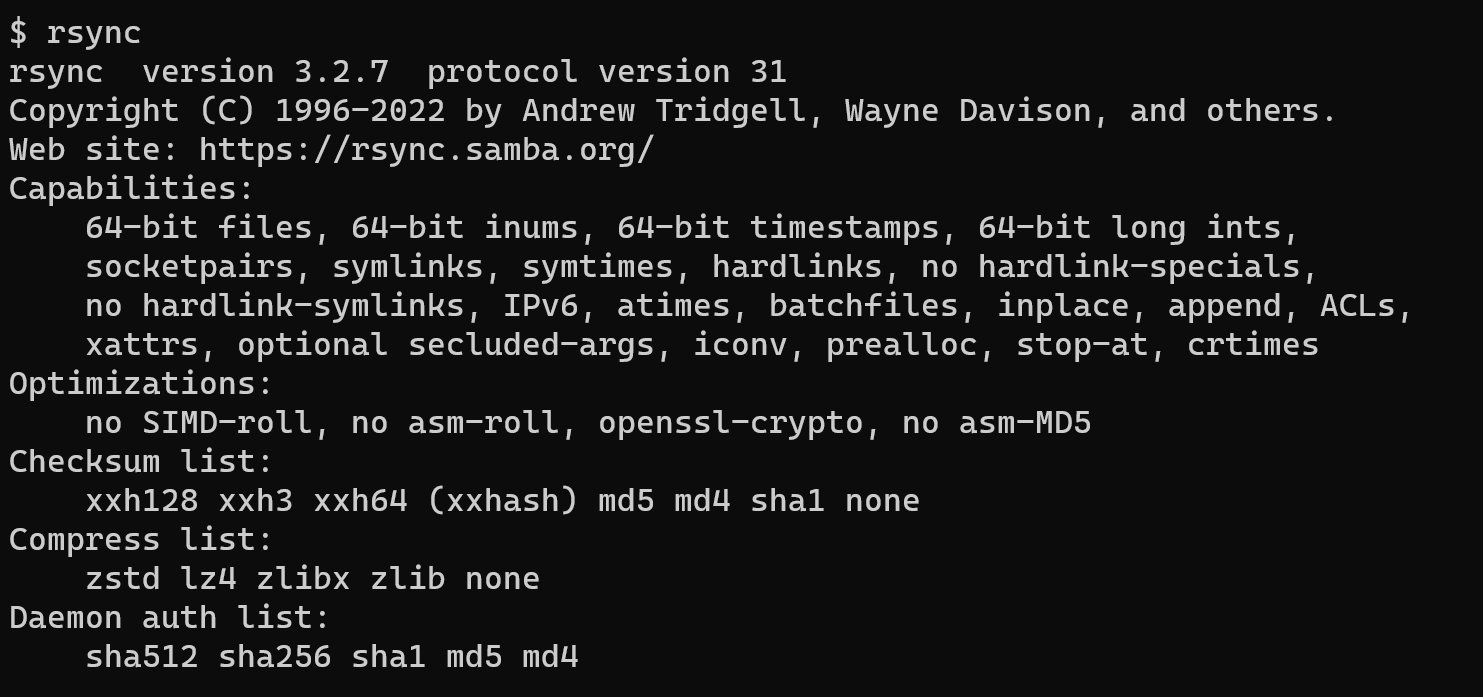Open the https://rsync.samba.org/ web site link
Image resolution: width=1483 pixels, height=697 pixels.
pyautogui.click(x=426, y=150)
